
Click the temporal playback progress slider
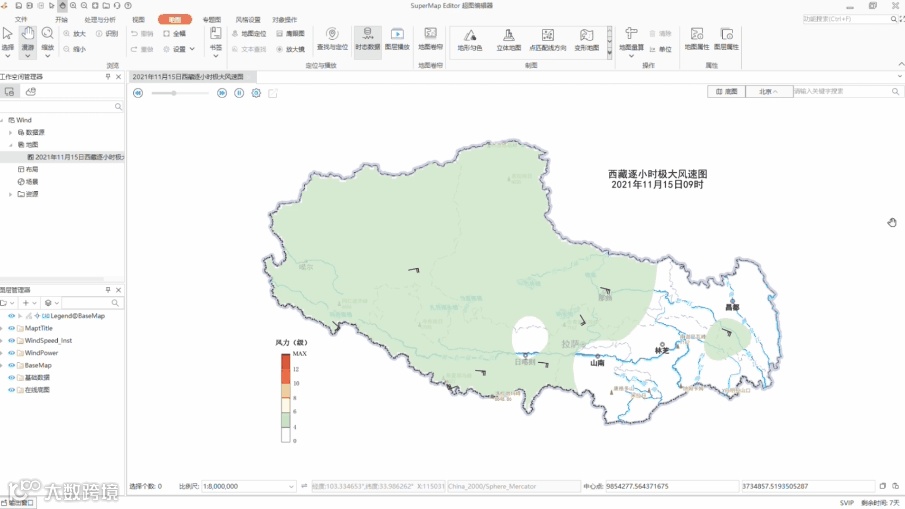pos(180,93)
